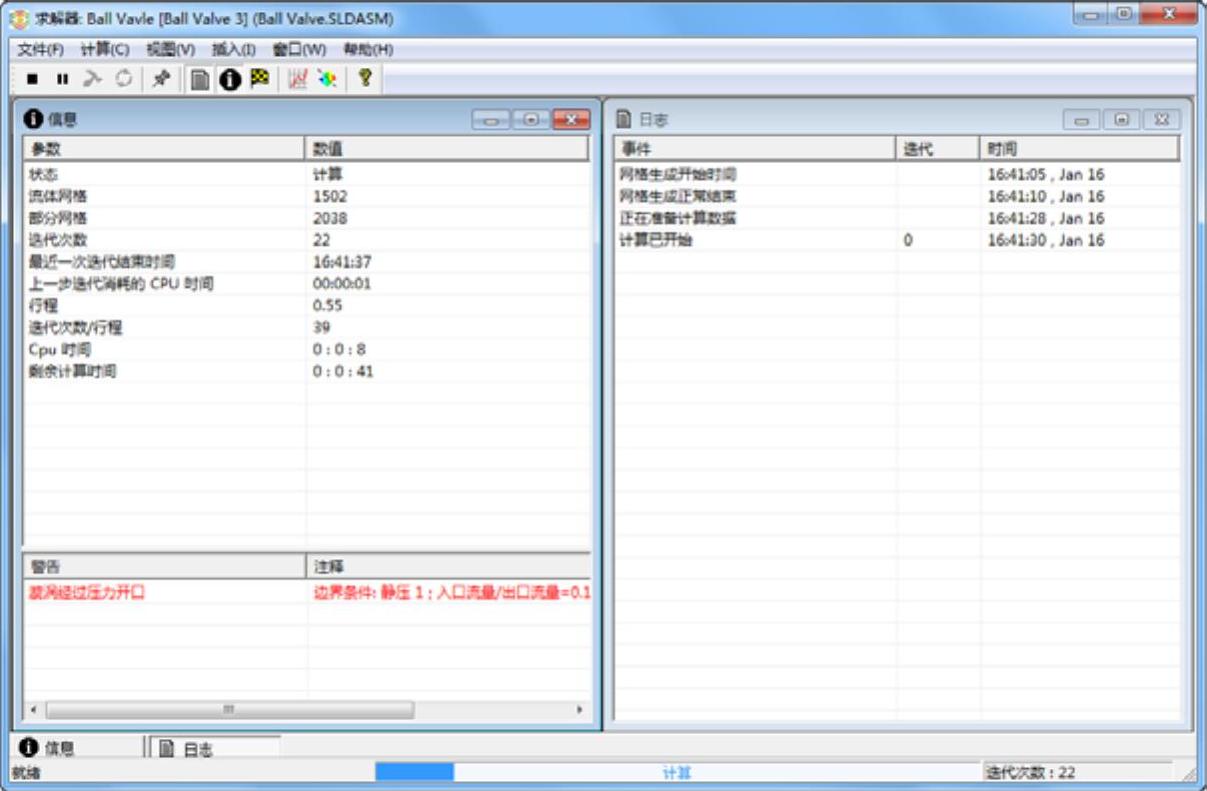Maximize the 日志 sub-window
The image size is (1207, 791).
[x=1121, y=120]
